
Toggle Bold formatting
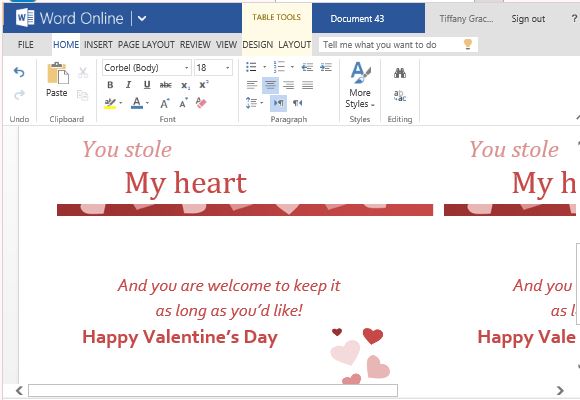click(x=110, y=85)
